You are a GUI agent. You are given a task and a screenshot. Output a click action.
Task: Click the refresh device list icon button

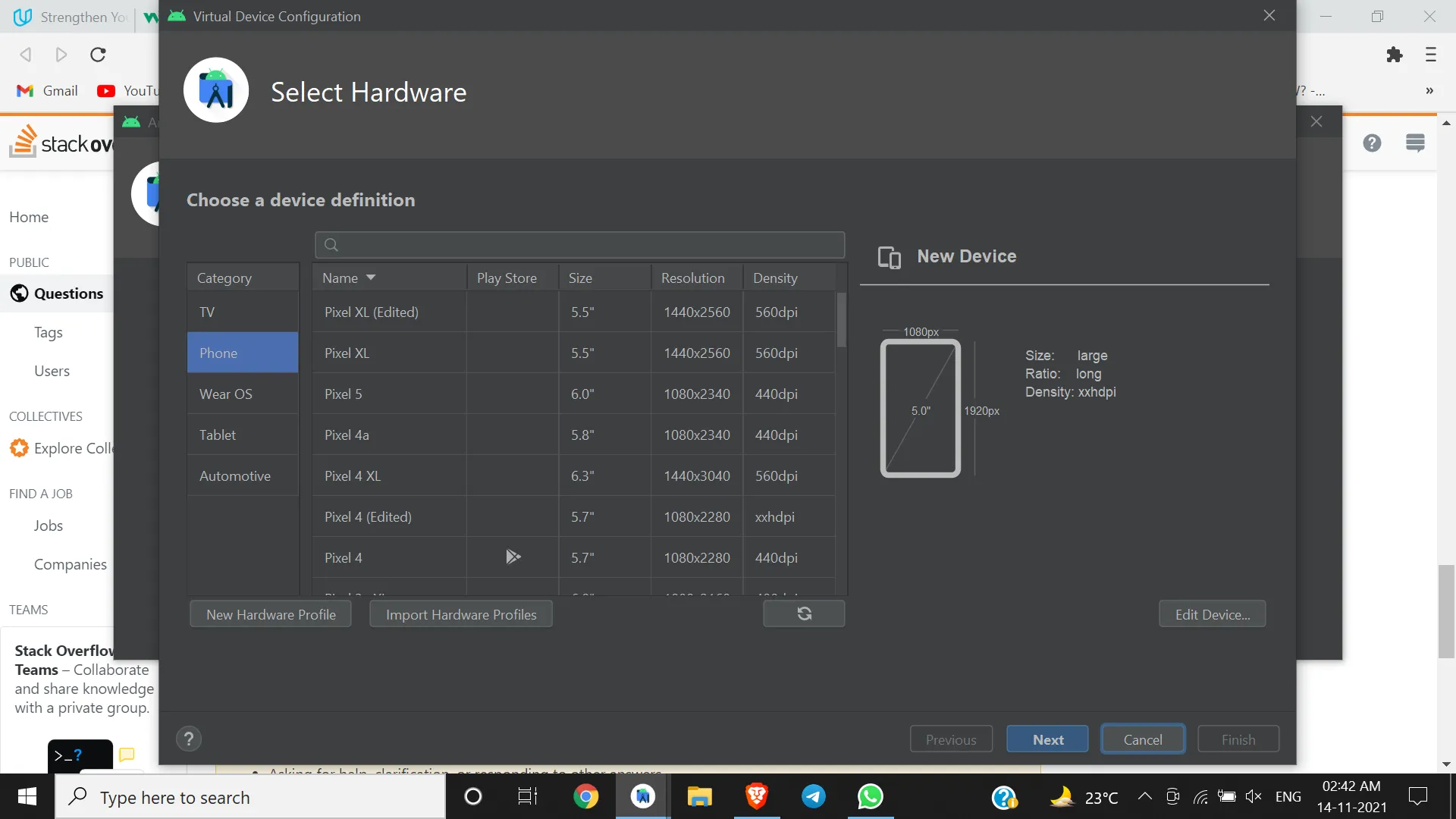pyautogui.click(x=804, y=613)
